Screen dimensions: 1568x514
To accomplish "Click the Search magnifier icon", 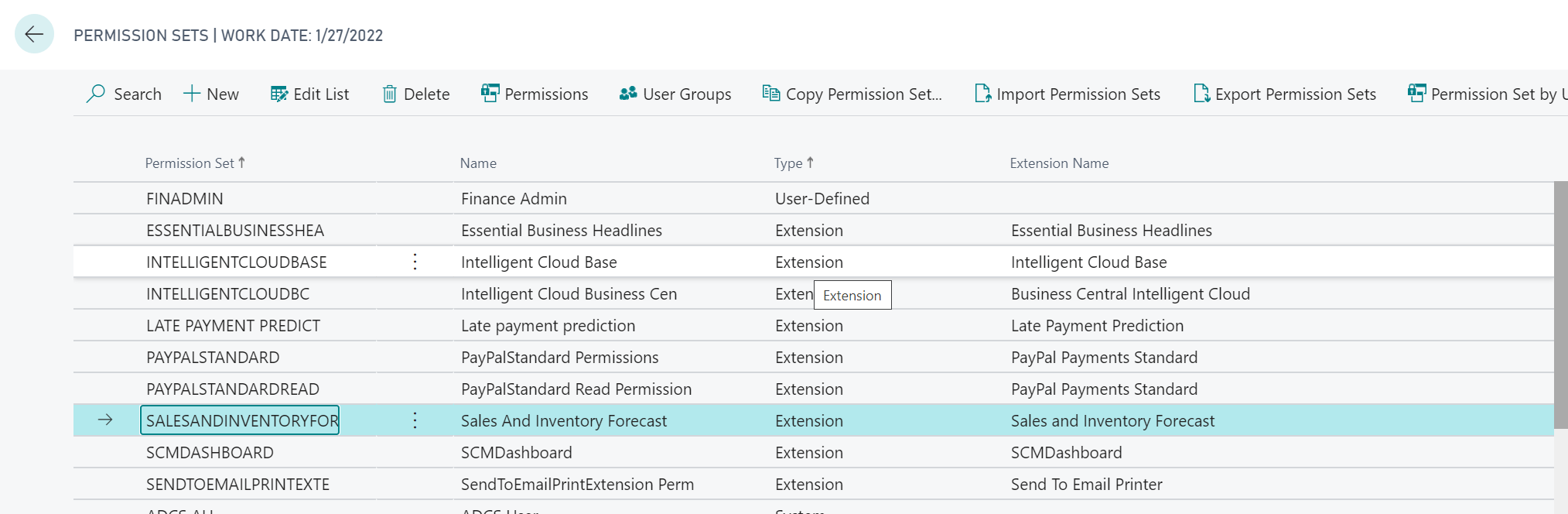I will (96, 94).
